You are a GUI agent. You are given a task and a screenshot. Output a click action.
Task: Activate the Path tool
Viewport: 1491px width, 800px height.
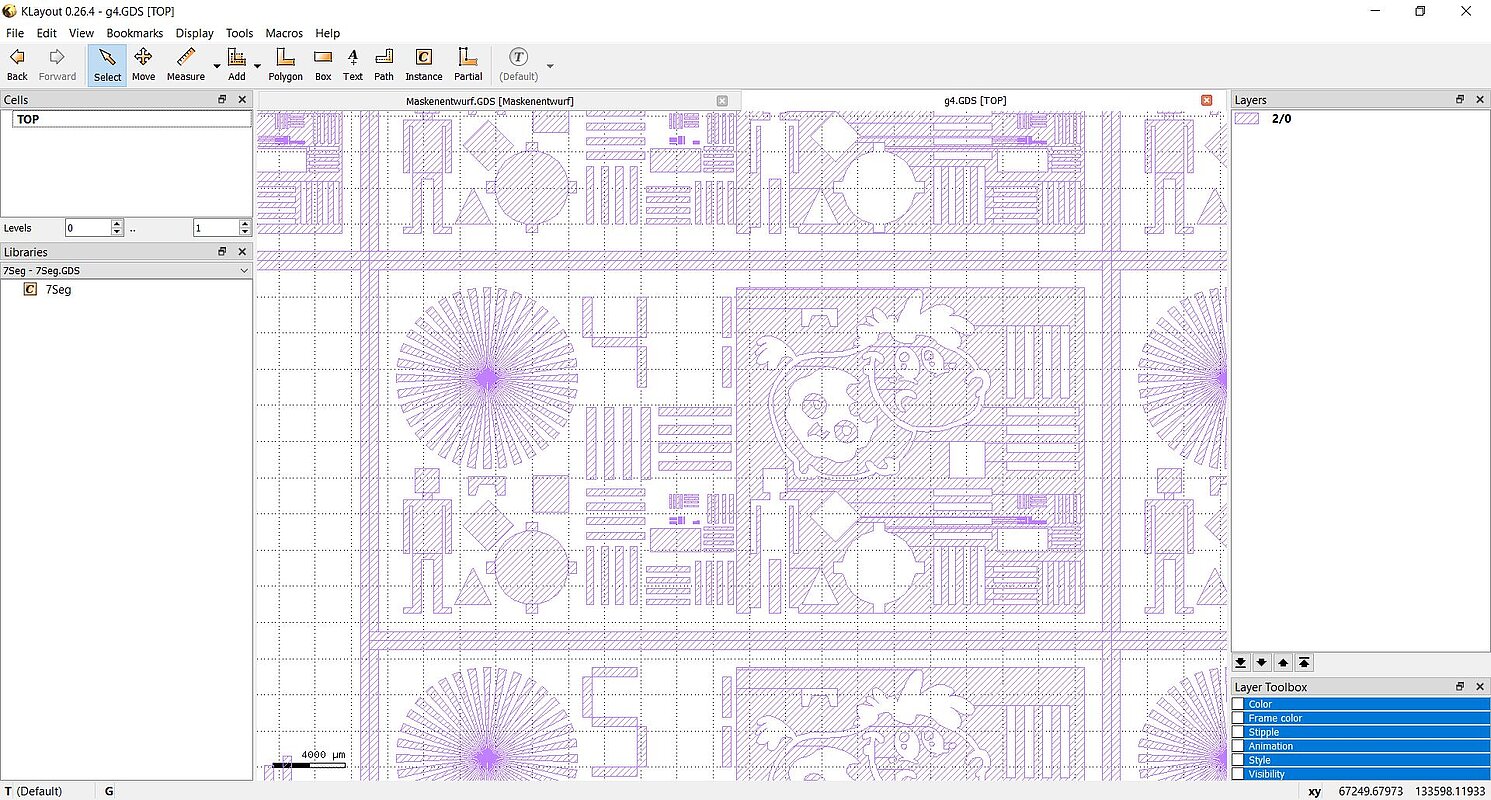(384, 65)
